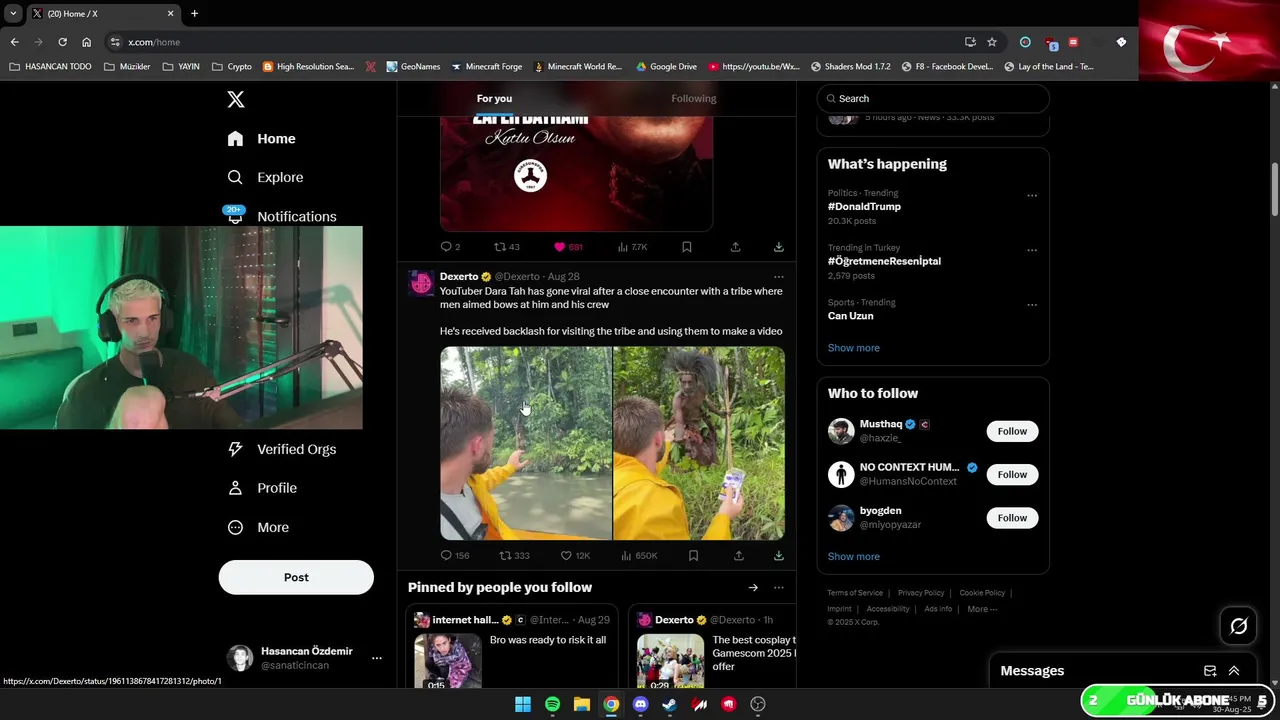
Task: Open options for Pinned by people section
Action: (779, 588)
